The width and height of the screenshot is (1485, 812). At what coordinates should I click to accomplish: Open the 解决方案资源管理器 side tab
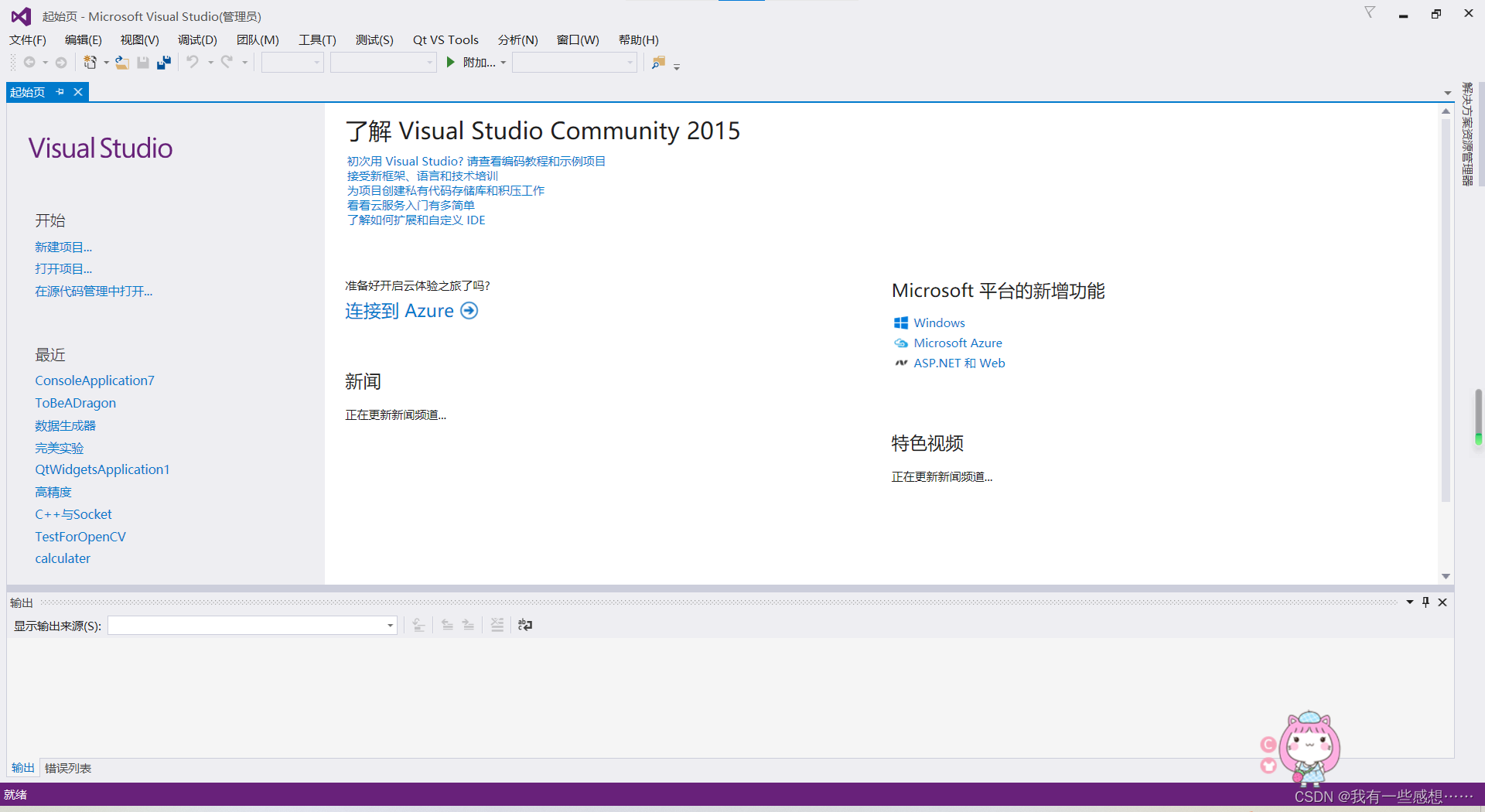(1467, 134)
